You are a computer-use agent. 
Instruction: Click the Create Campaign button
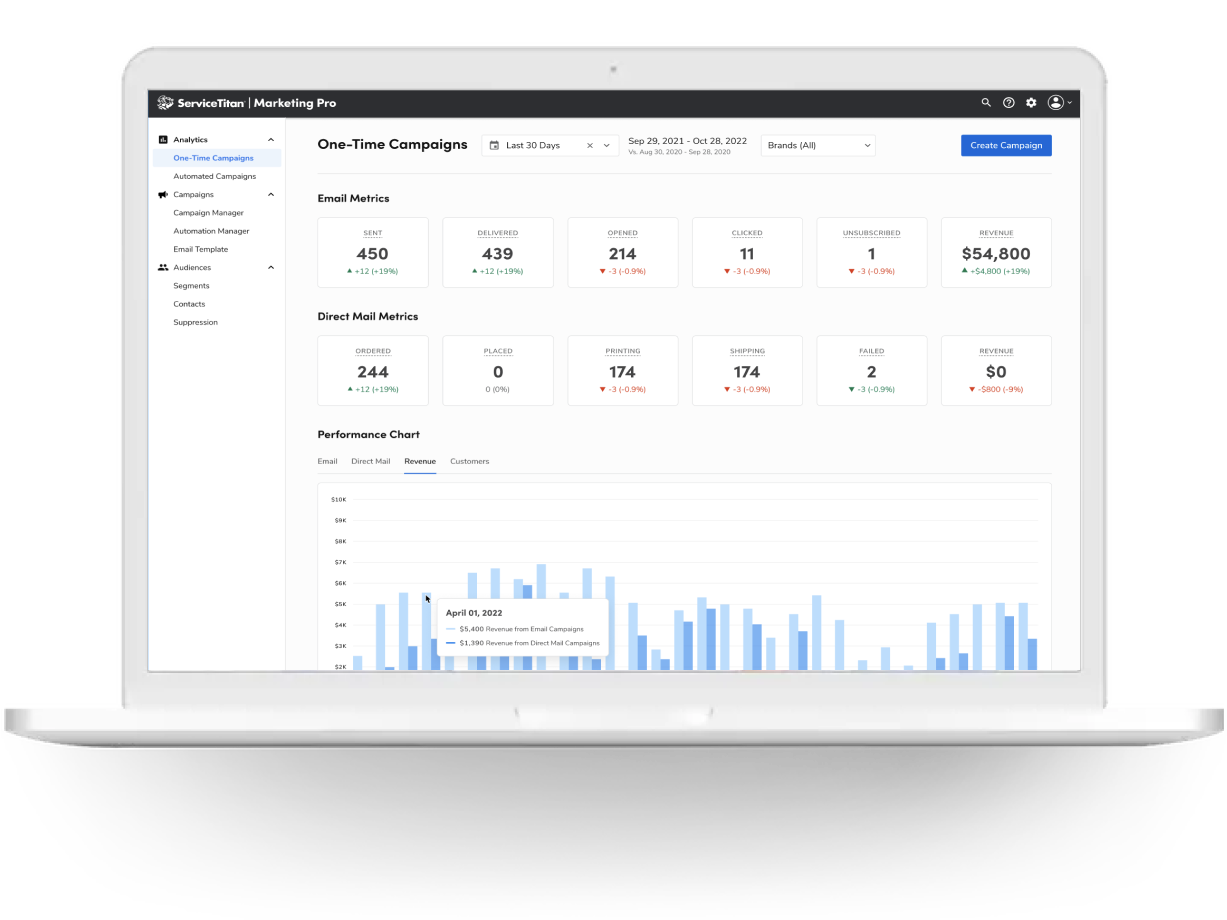[1006, 146]
